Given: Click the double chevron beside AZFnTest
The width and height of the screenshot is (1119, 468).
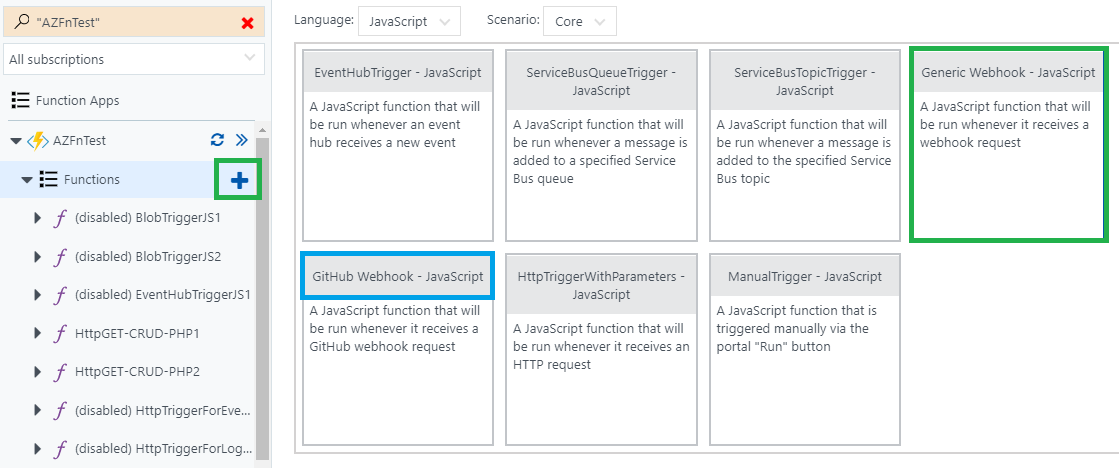Looking at the screenshot, I should (x=241, y=140).
